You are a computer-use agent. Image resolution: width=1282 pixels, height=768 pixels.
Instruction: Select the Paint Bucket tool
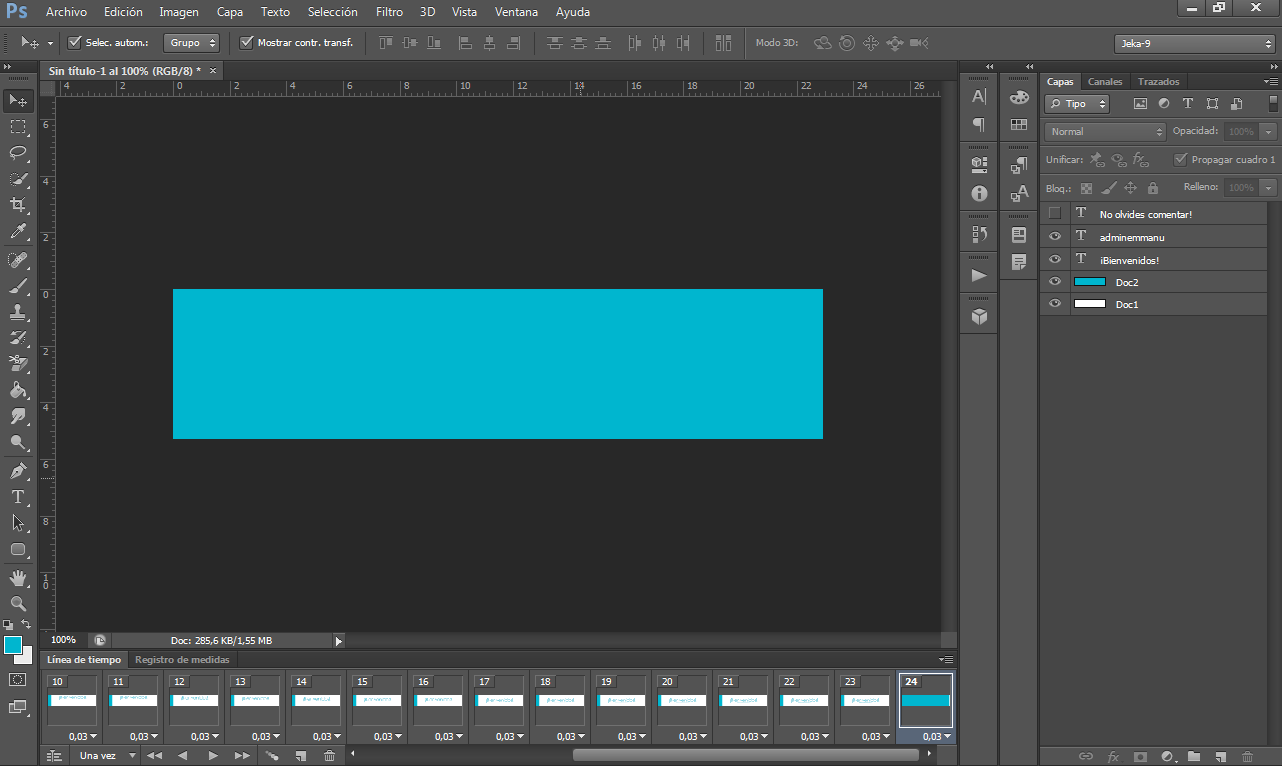[x=18, y=390]
